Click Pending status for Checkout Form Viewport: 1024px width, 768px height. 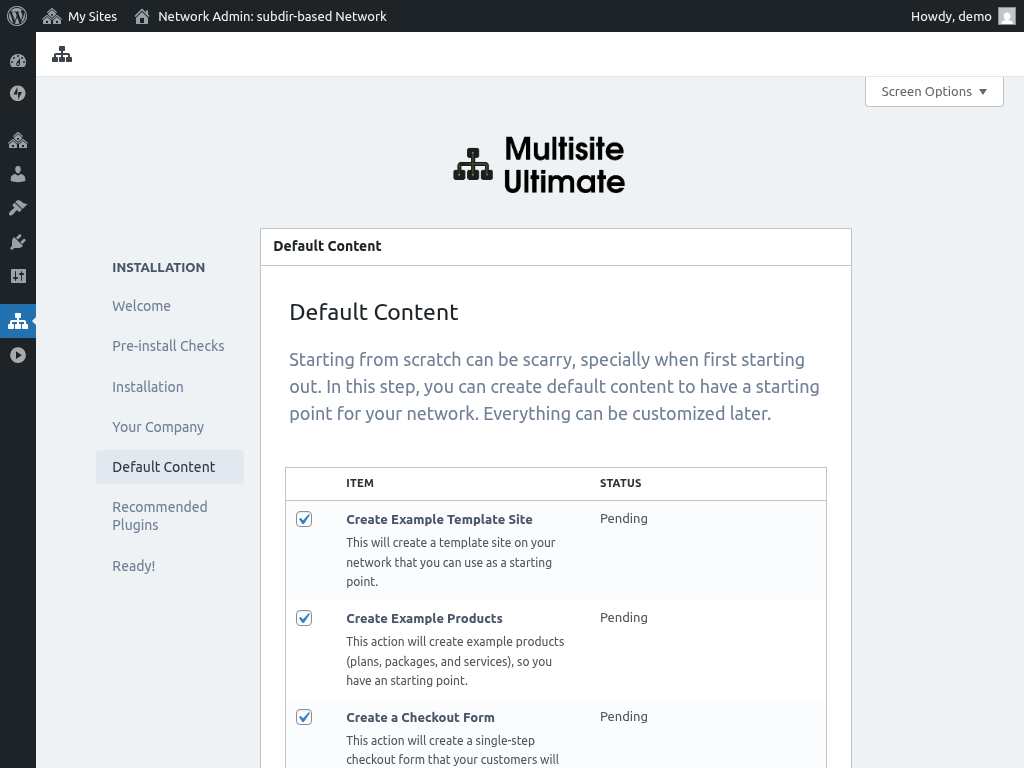[x=624, y=716]
